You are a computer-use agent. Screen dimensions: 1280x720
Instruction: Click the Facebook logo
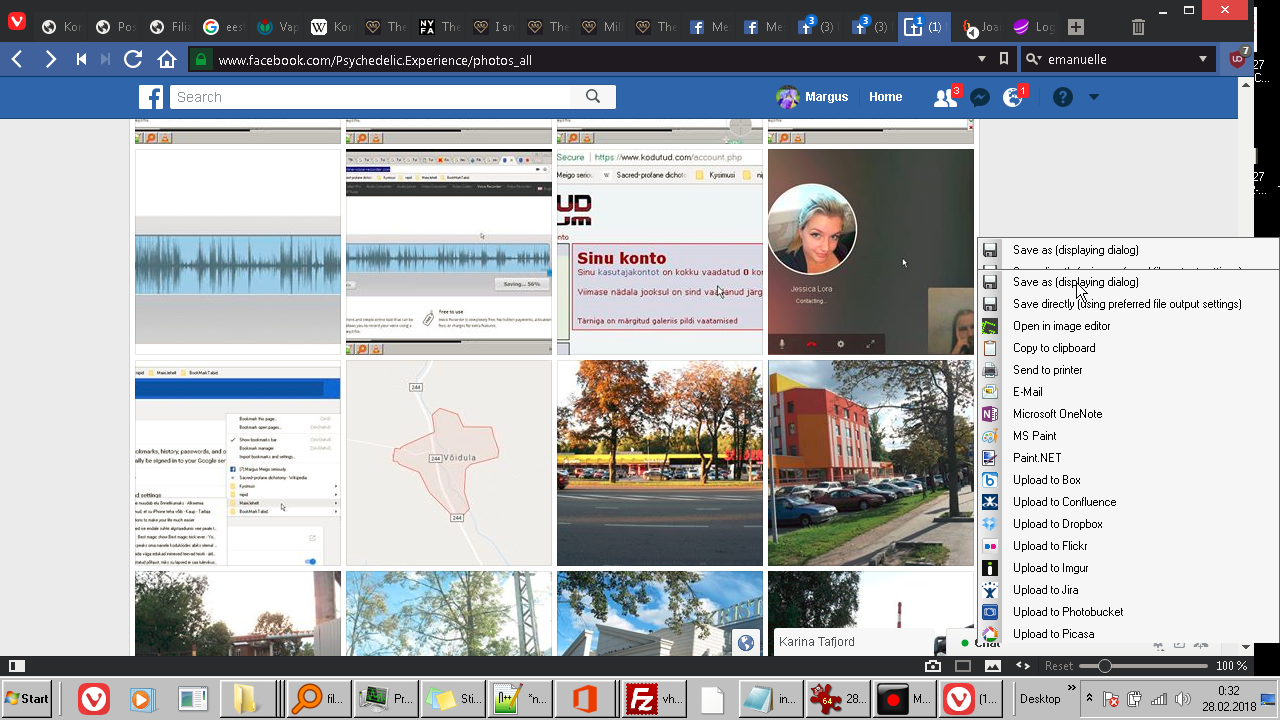[x=151, y=97]
